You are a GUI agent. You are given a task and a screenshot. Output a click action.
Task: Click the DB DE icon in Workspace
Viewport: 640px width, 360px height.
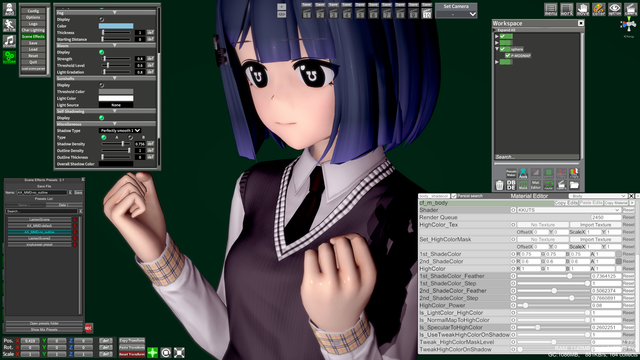pos(511,185)
